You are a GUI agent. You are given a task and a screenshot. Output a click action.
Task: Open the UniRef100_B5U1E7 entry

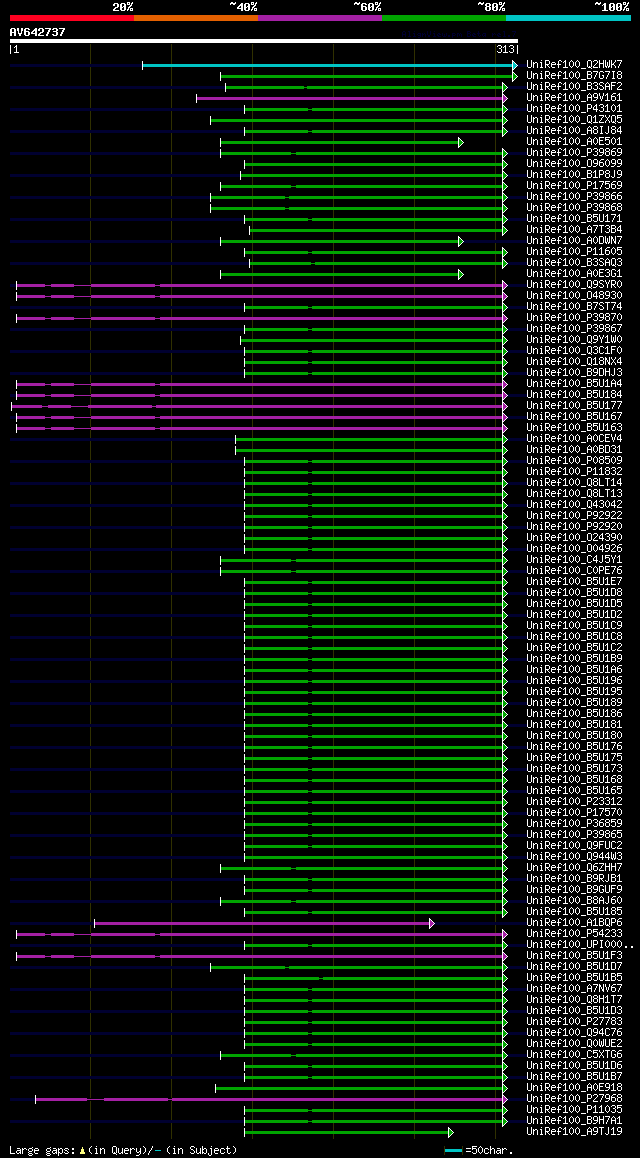[x=574, y=582]
